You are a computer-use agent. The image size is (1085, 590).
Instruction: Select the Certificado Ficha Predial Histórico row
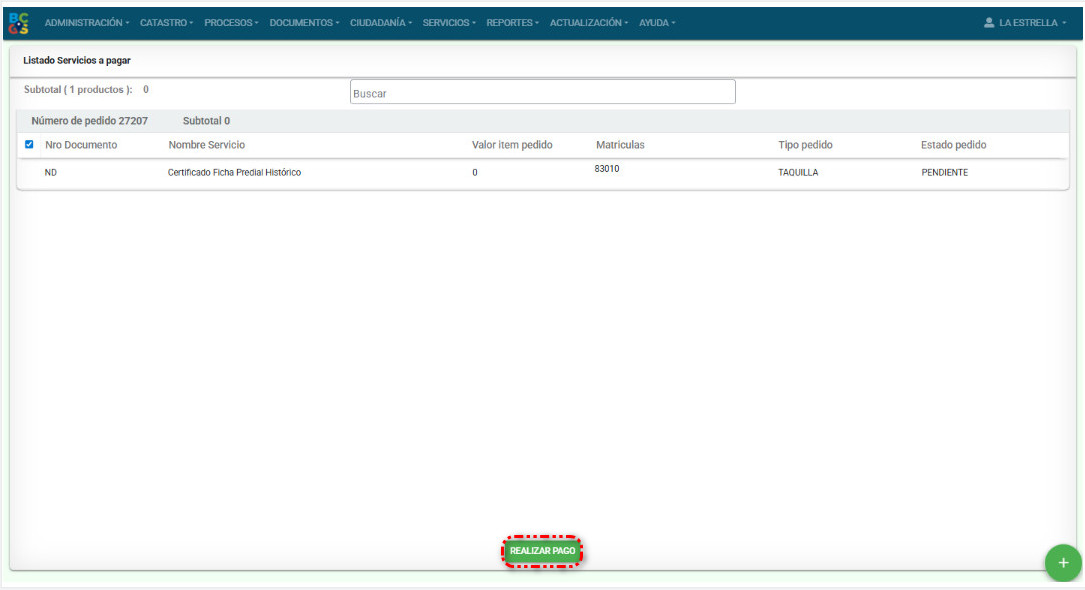click(x=234, y=173)
